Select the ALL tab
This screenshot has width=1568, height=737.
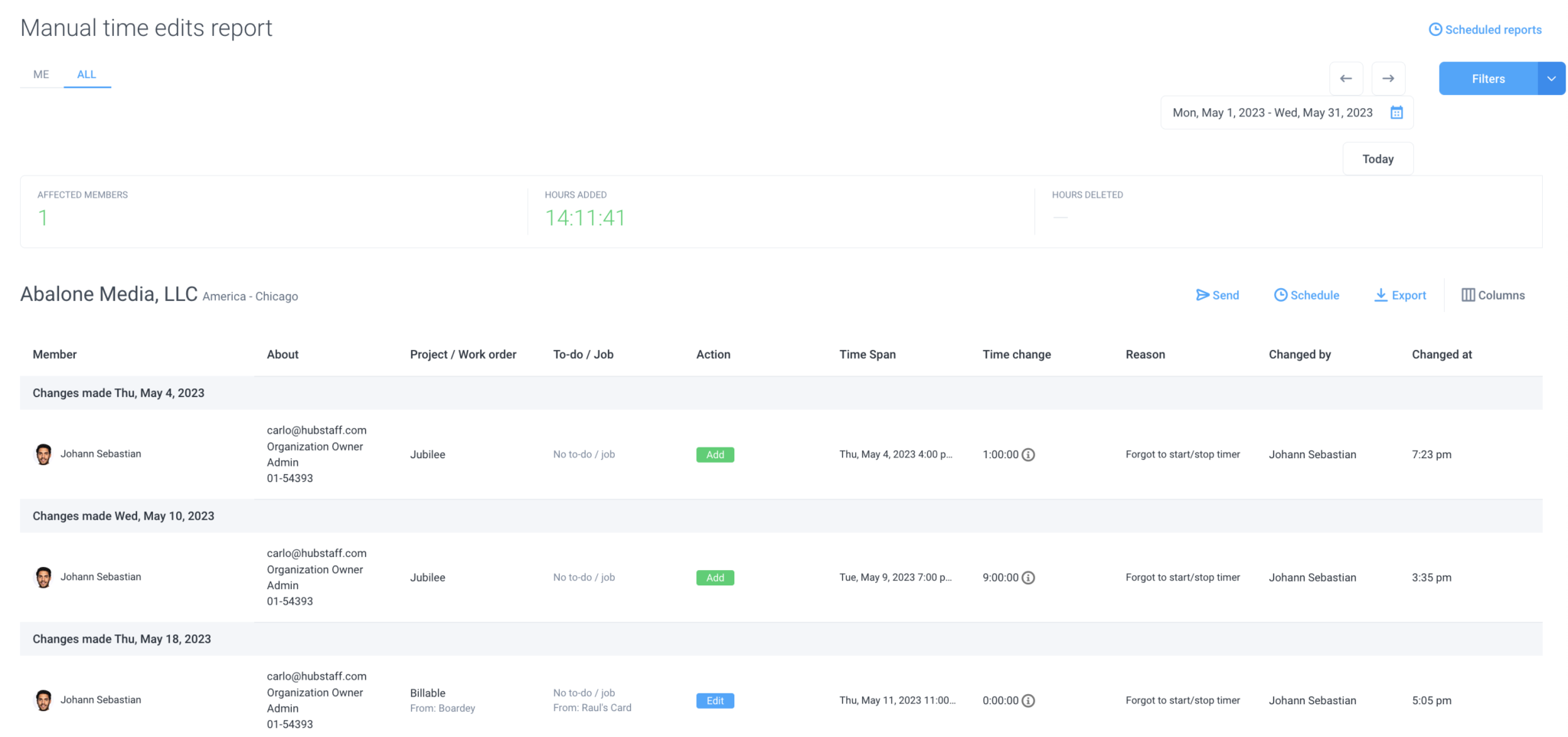click(x=87, y=74)
